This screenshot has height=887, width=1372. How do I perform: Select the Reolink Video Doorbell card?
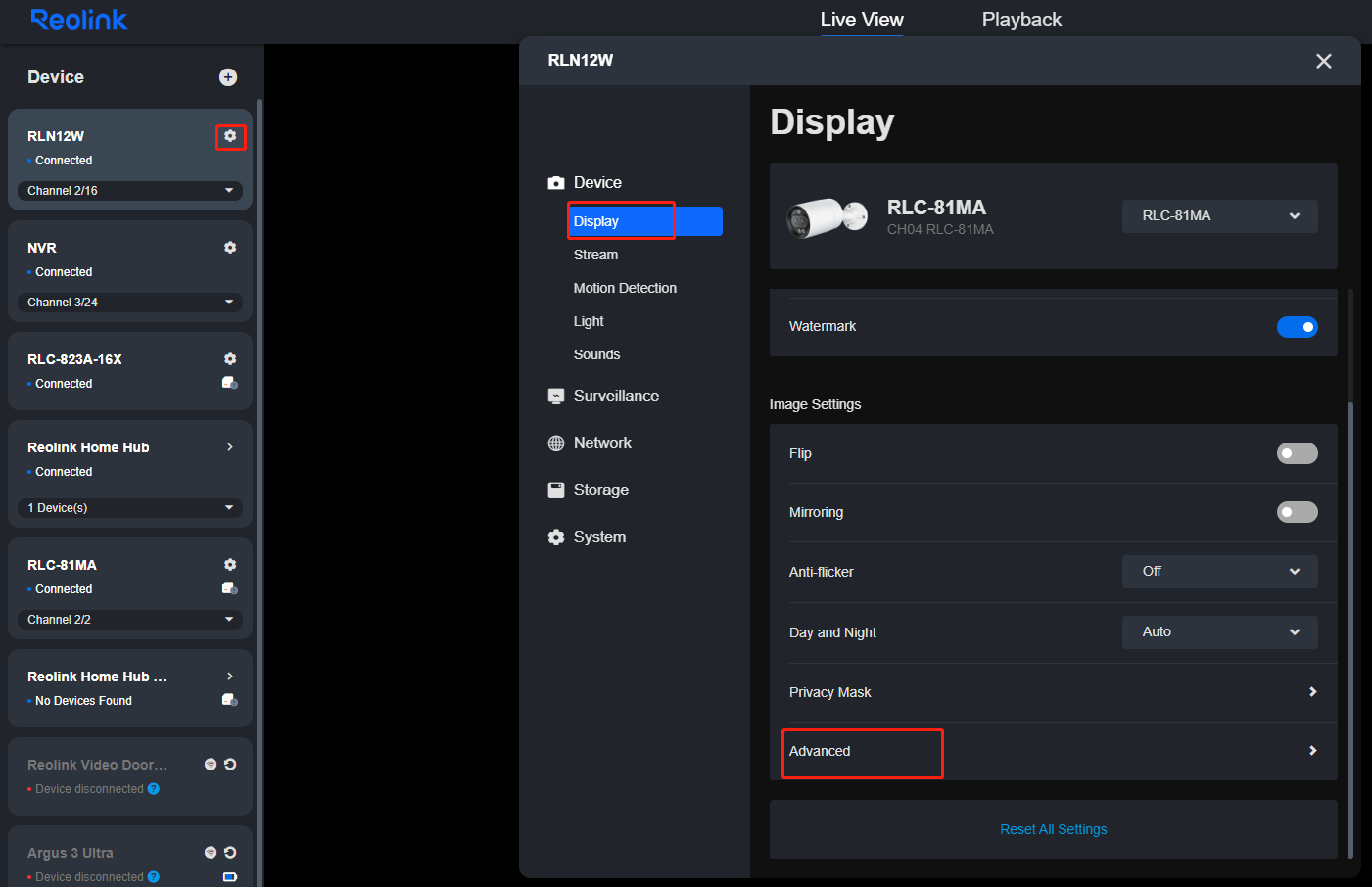point(130,776)
